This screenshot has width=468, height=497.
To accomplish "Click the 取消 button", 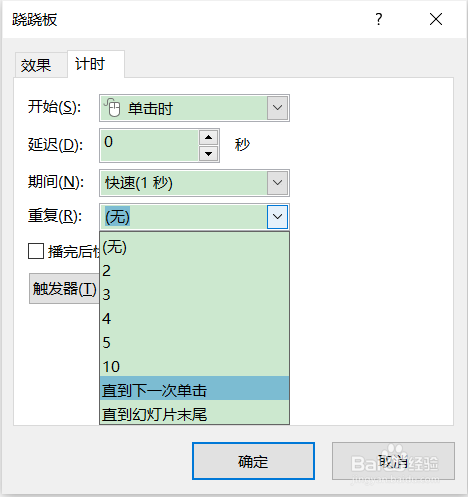I will coord(393,461).
